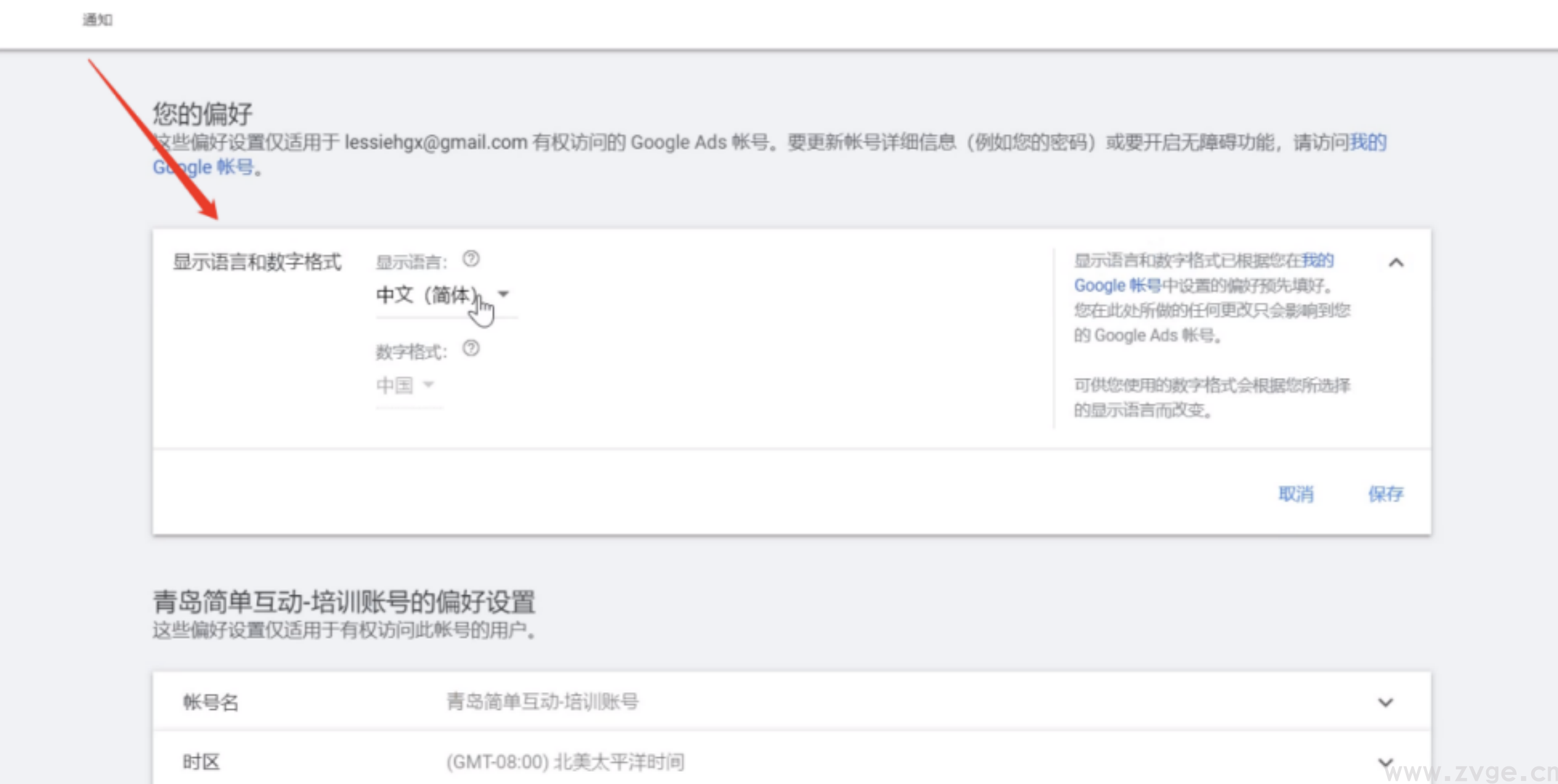Expand the 帐号名 row

point(1386,702)
